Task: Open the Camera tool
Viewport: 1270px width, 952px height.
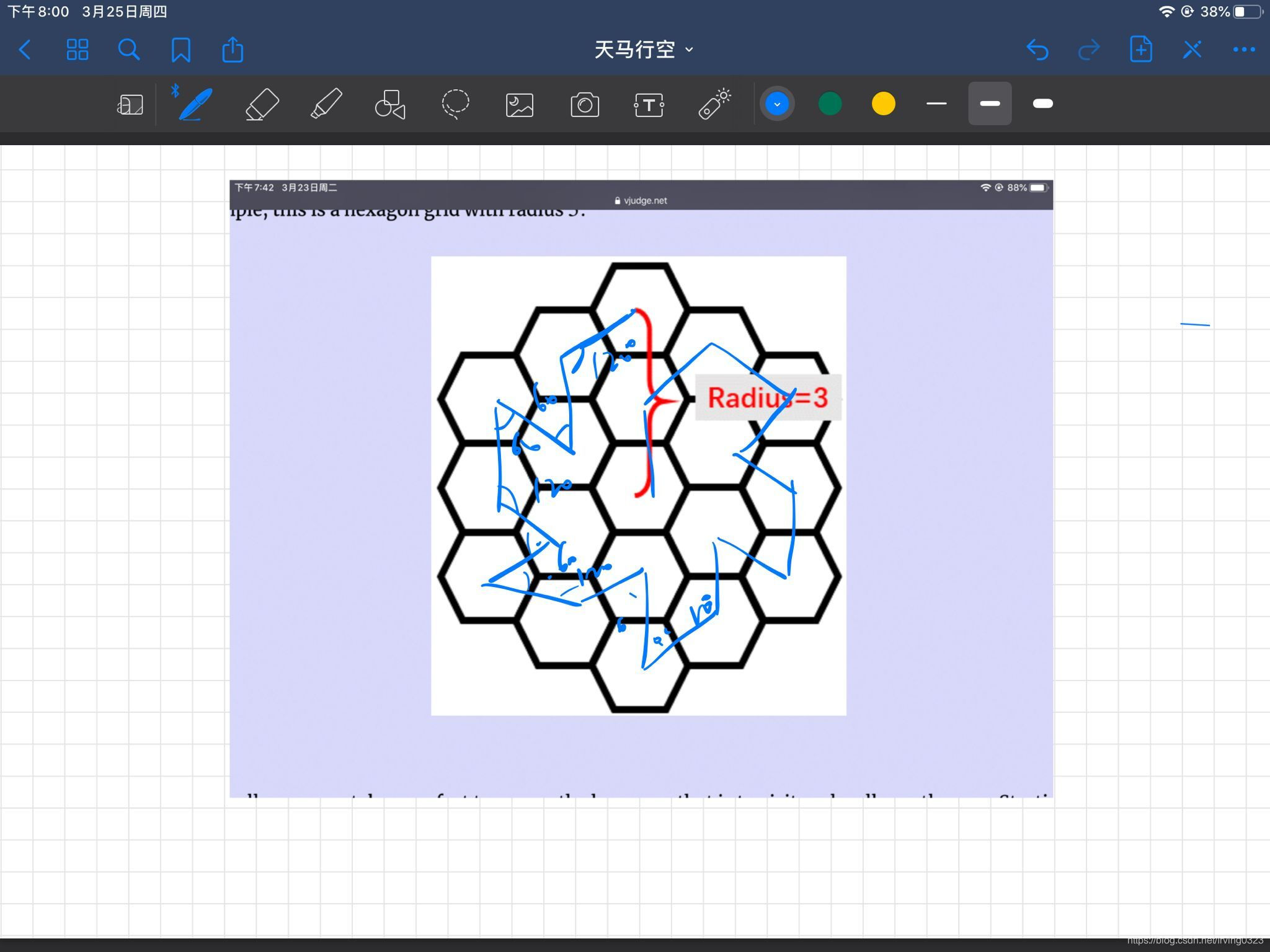Action: tap(584, 105)
